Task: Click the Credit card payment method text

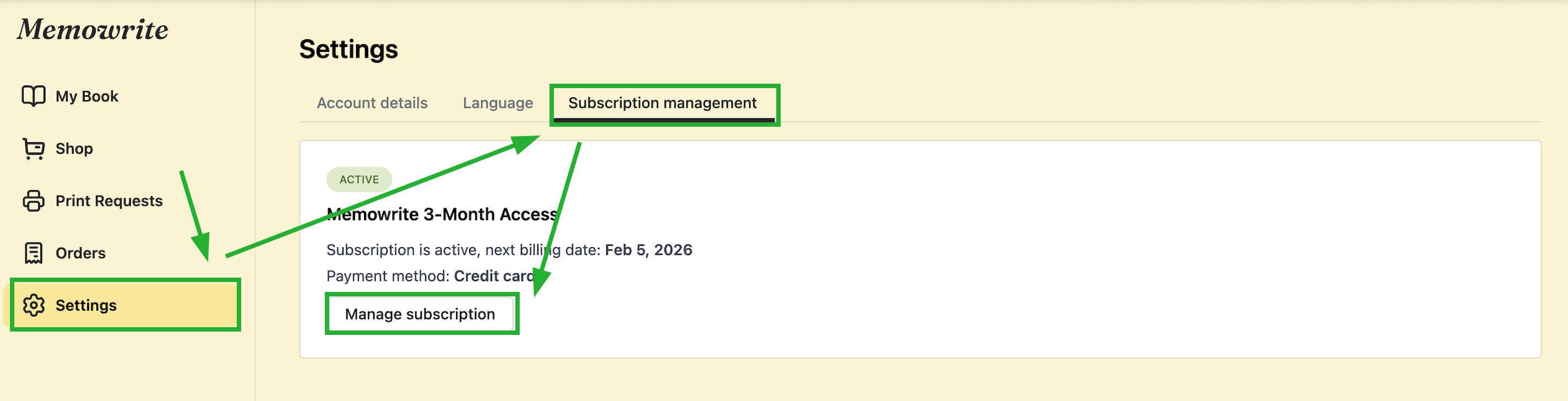Action: tap(494, 276)
